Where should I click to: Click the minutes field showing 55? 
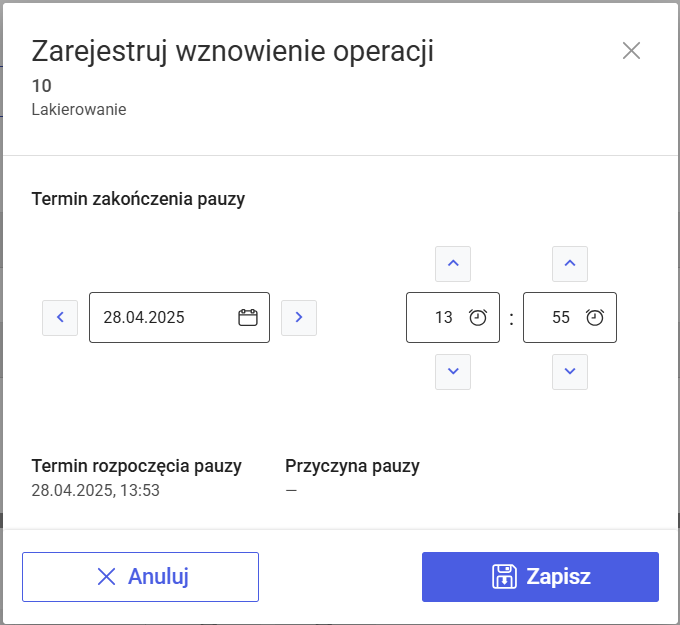(x=558, y=318)
